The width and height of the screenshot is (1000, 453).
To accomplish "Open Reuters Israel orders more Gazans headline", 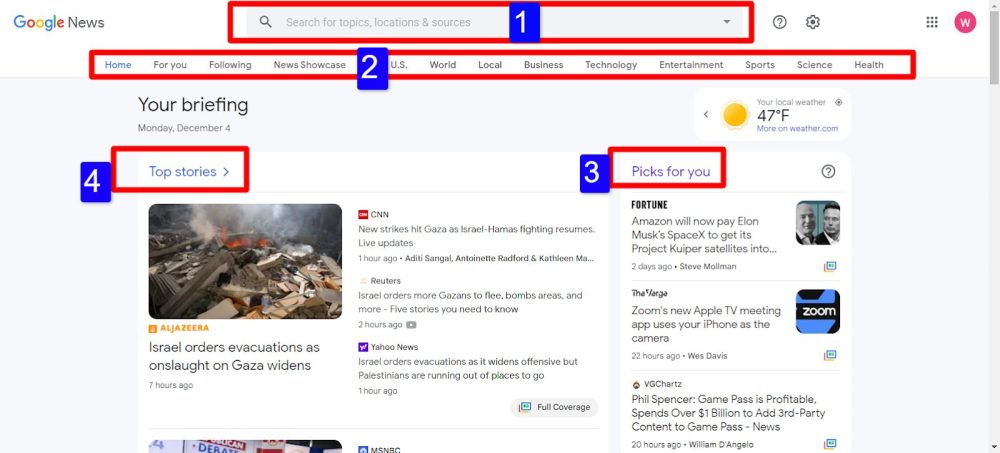I will click(x=470, y=302).
